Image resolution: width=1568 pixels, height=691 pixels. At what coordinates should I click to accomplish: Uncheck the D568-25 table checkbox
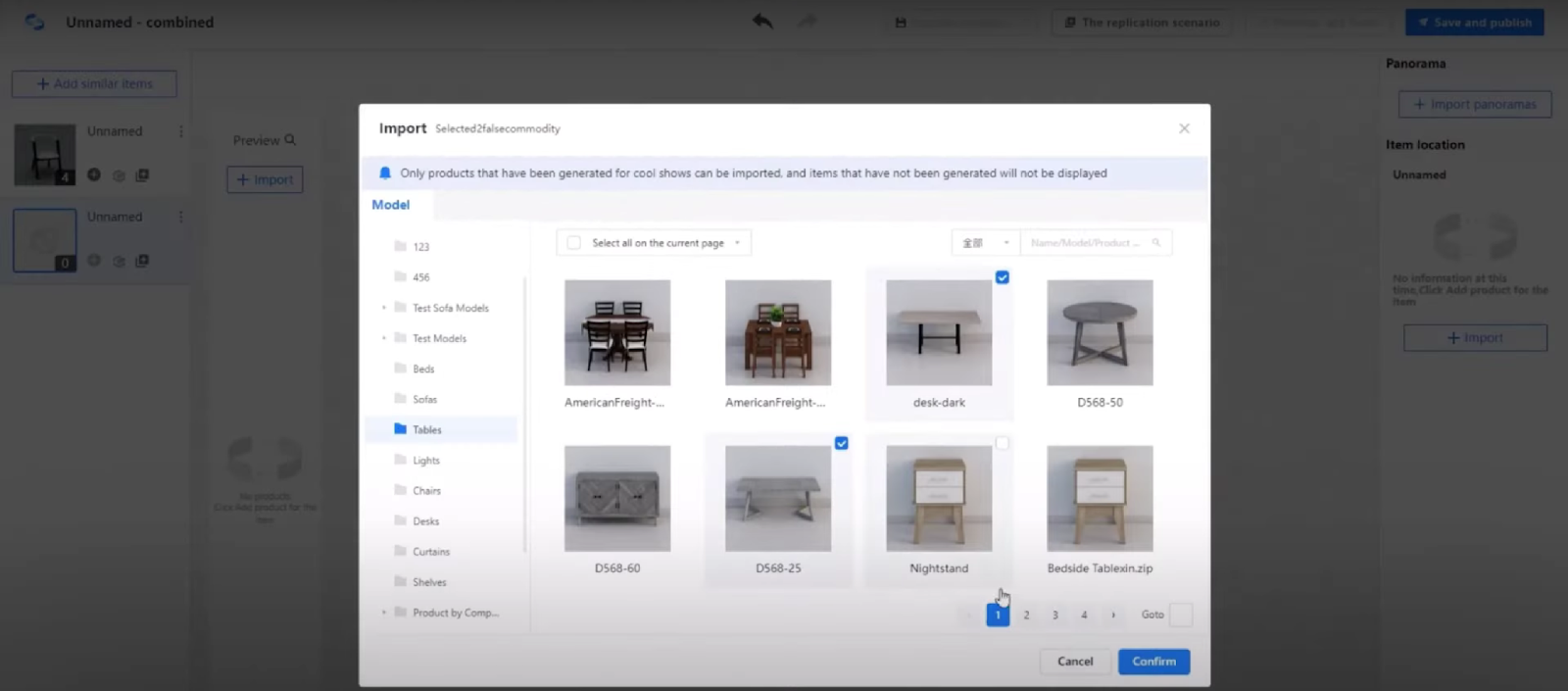[x=841, y=443]
